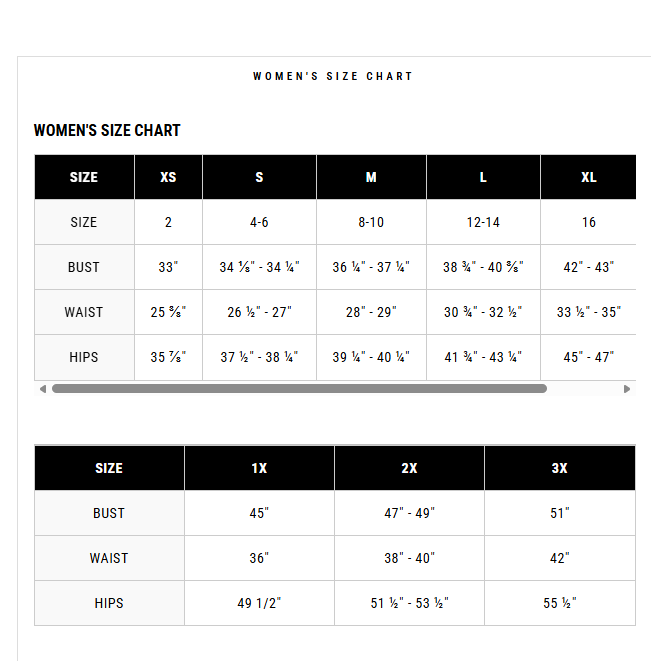Click the M waist cell 28" - 29"
This screenshot has height=661, width=651.
(371, 312)
